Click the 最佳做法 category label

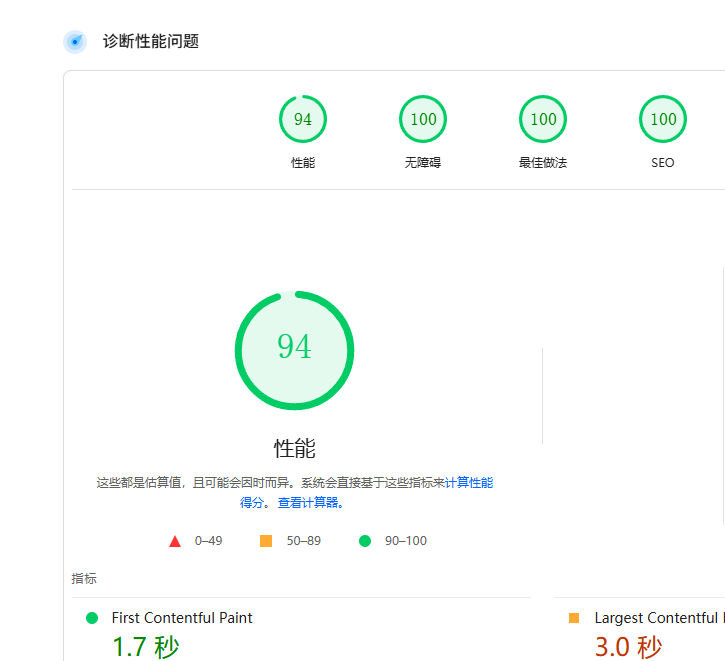[x=543, y=163]
